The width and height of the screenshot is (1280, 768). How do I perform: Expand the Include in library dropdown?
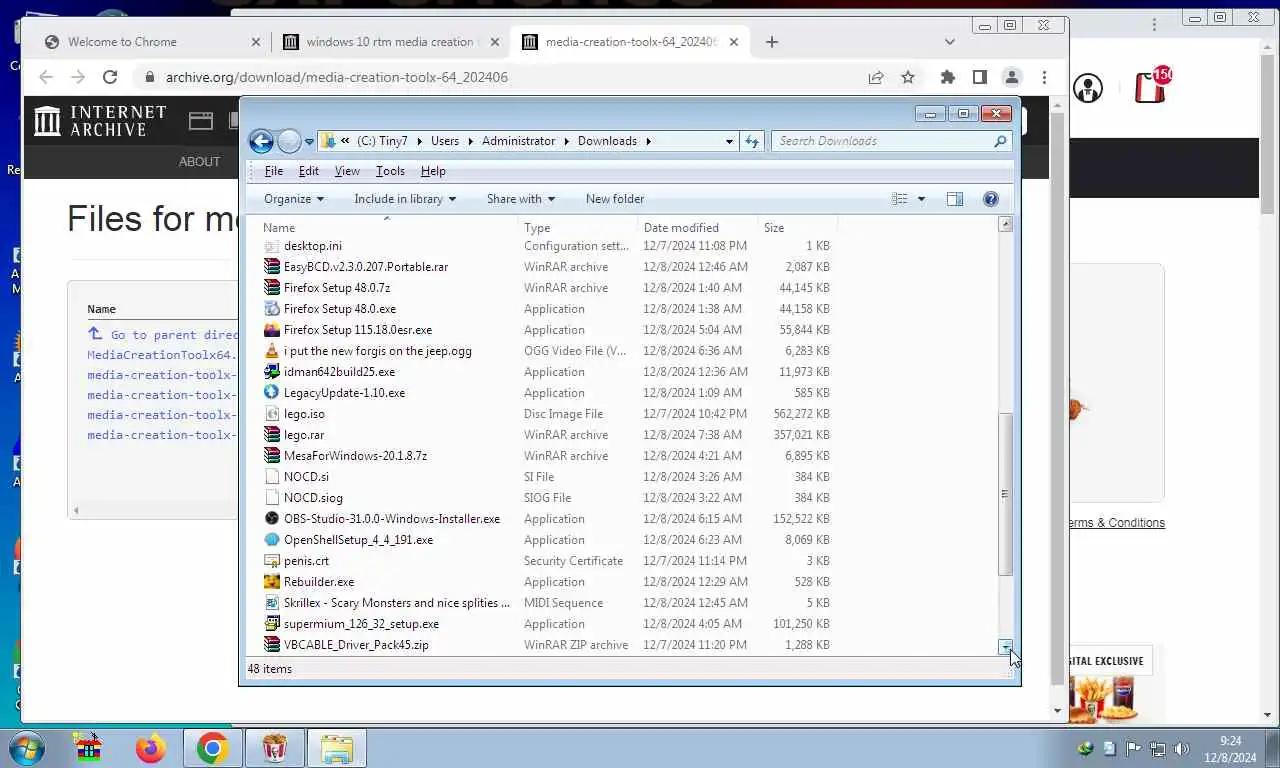coord(405,199)
